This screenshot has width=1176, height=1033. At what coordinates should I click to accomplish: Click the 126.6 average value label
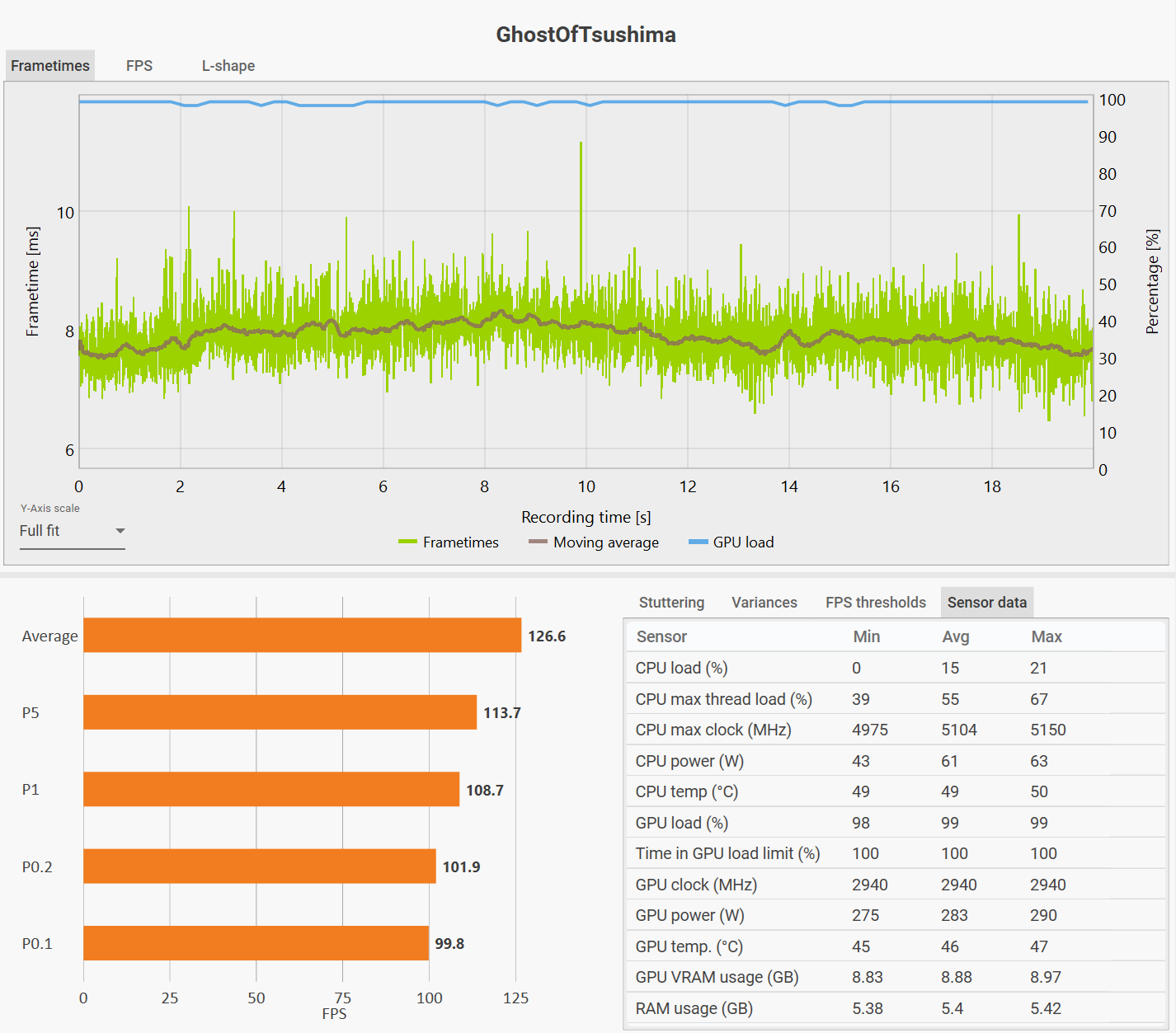click(547, 636)
